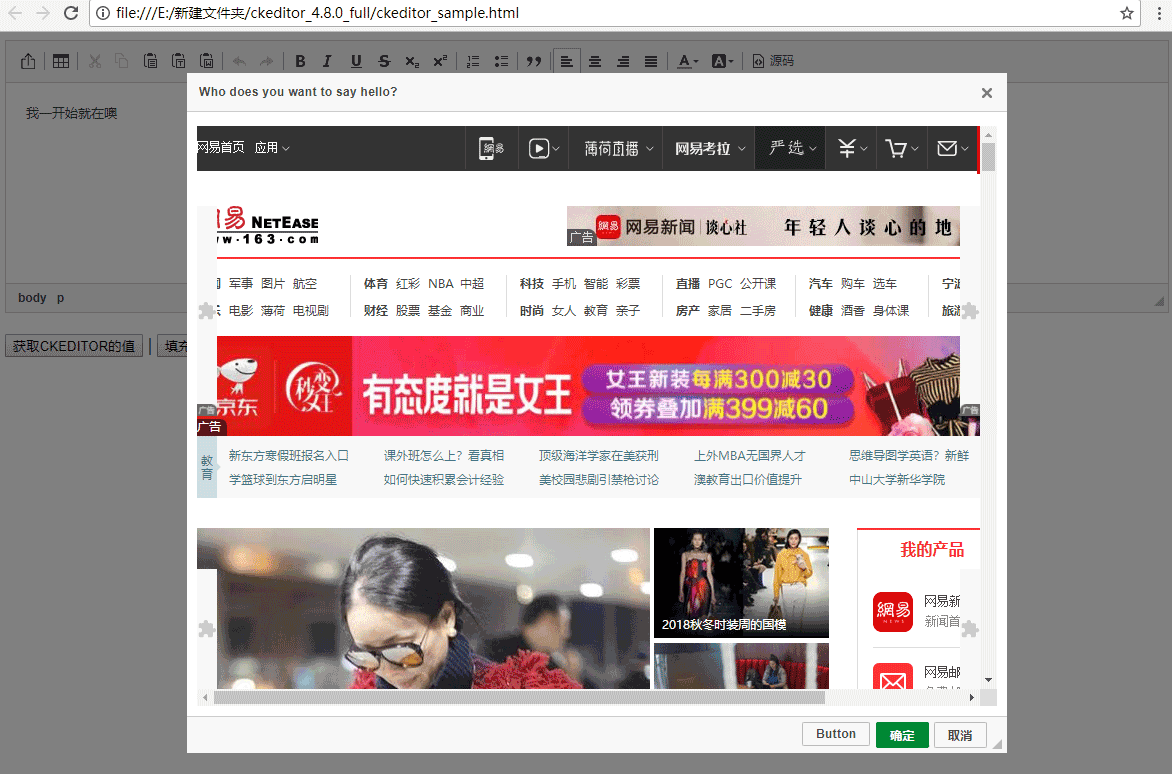Open 上外MBA无国界人才 link
The width and height of the screenshot is (1172, 774).
pyautogui.click(x=750, y=456)
